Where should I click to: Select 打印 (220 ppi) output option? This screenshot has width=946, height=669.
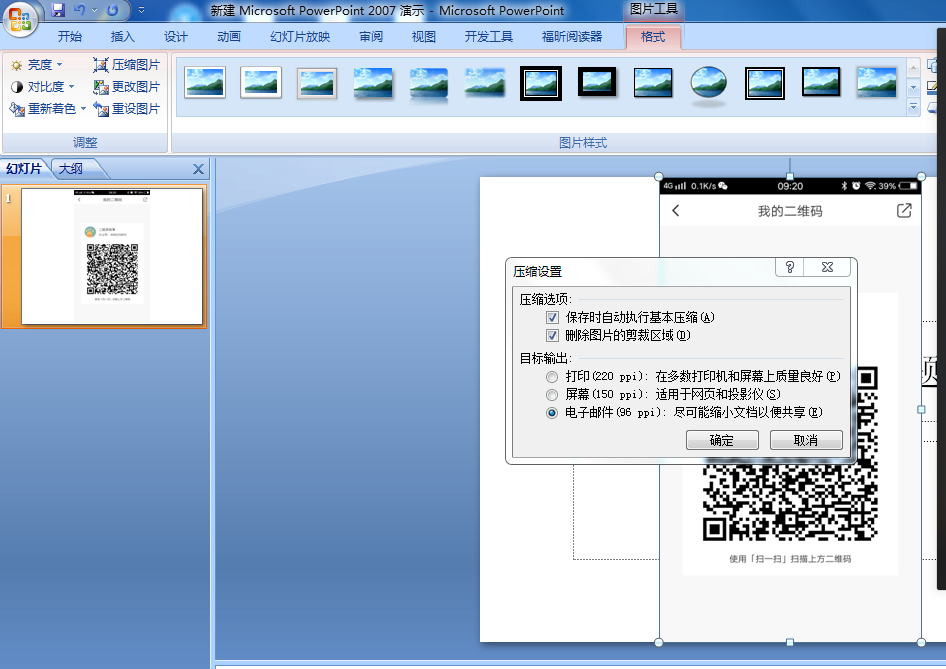tap(552, 377)
